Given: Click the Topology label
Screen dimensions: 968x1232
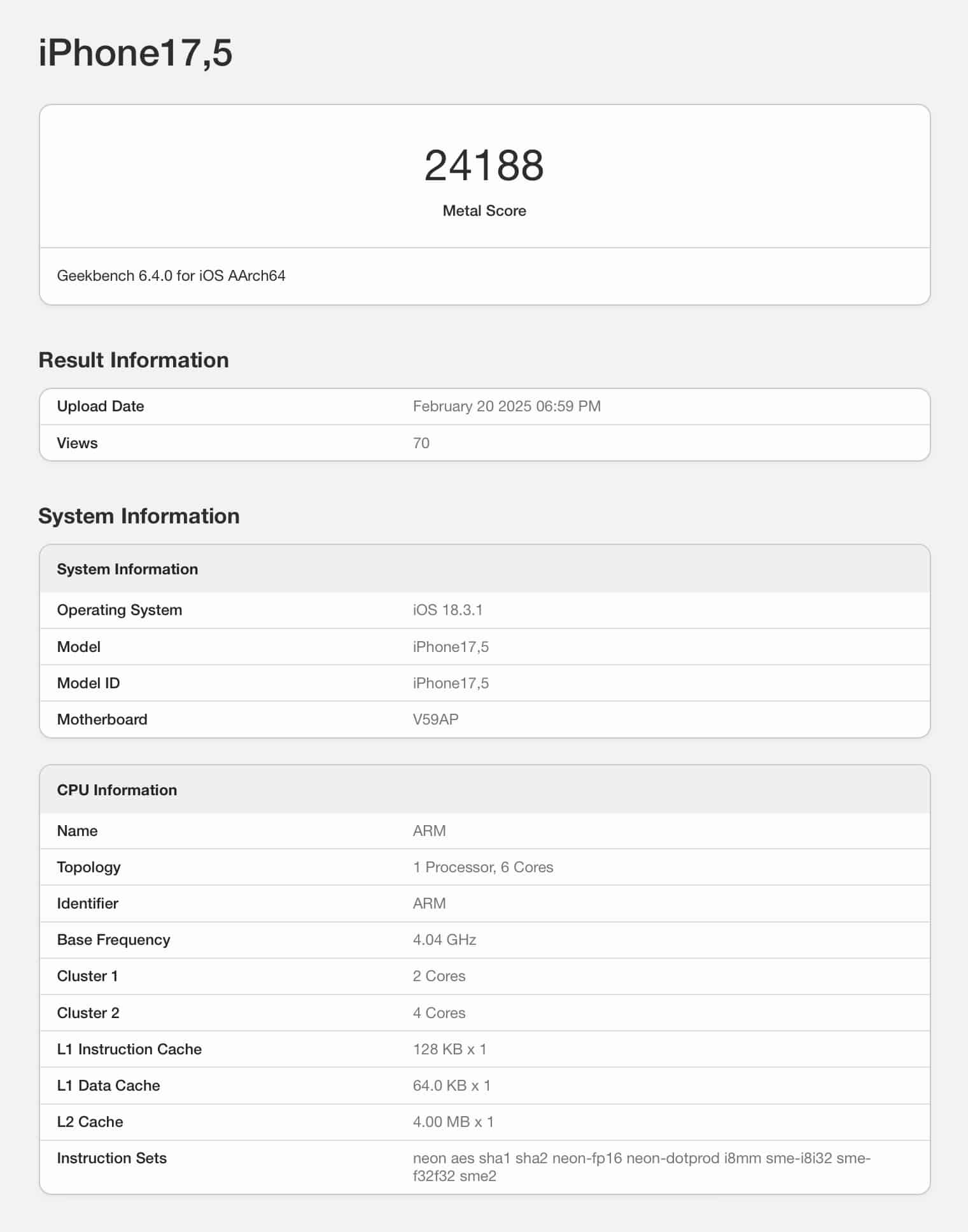Looking at the screenshot, I should (88, 867).
